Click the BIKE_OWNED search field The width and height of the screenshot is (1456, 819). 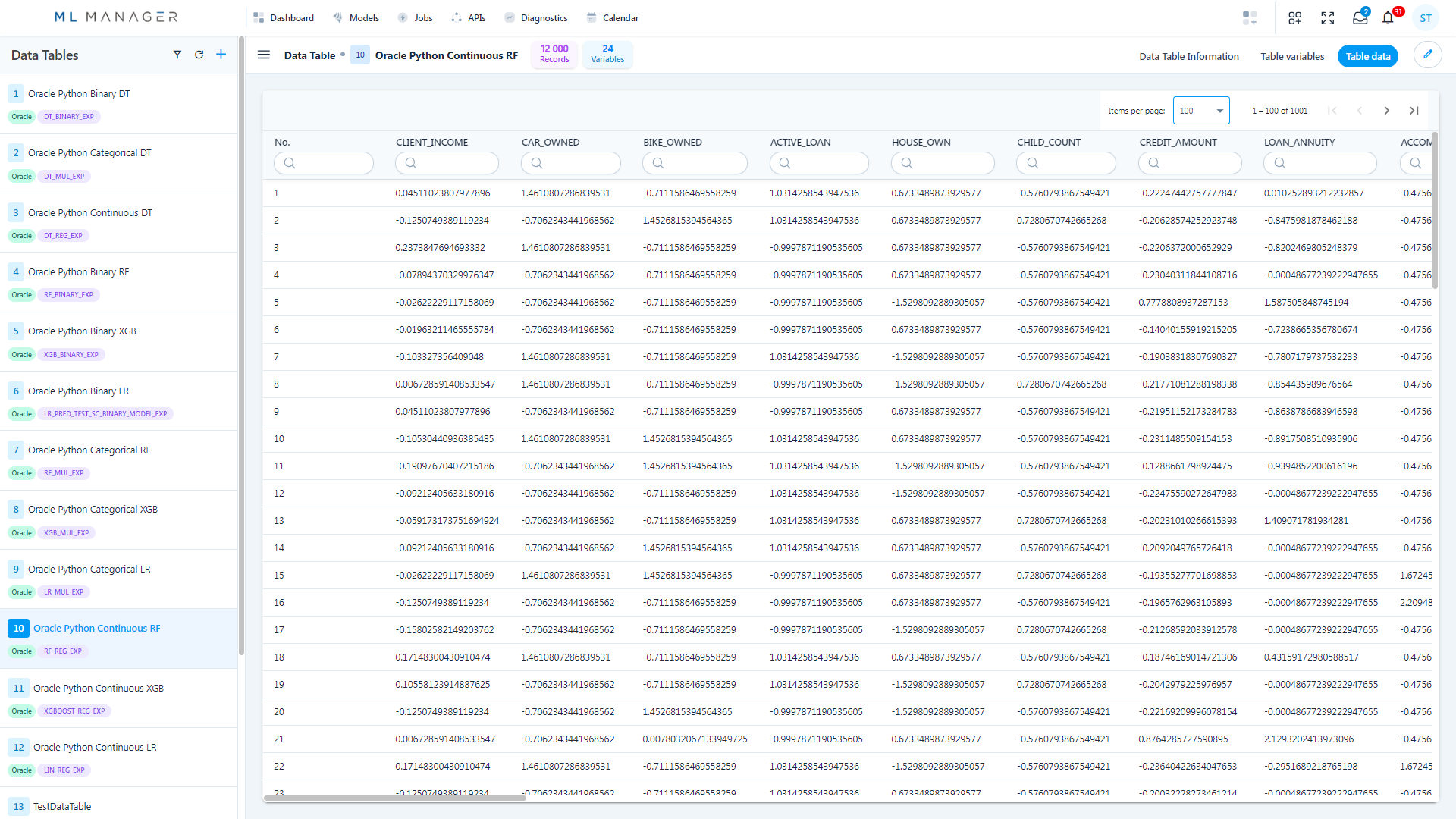point(695,163)
